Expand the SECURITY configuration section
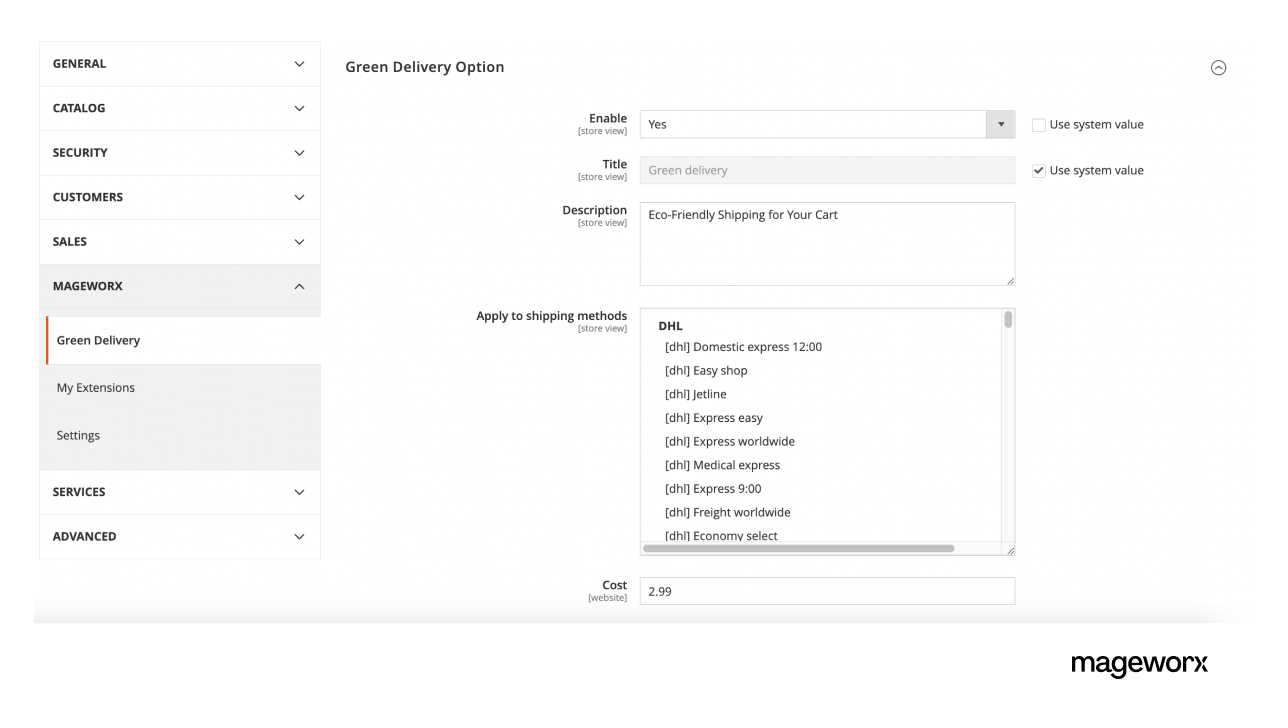Screen dimensions: 1288x728 [179, 152]
